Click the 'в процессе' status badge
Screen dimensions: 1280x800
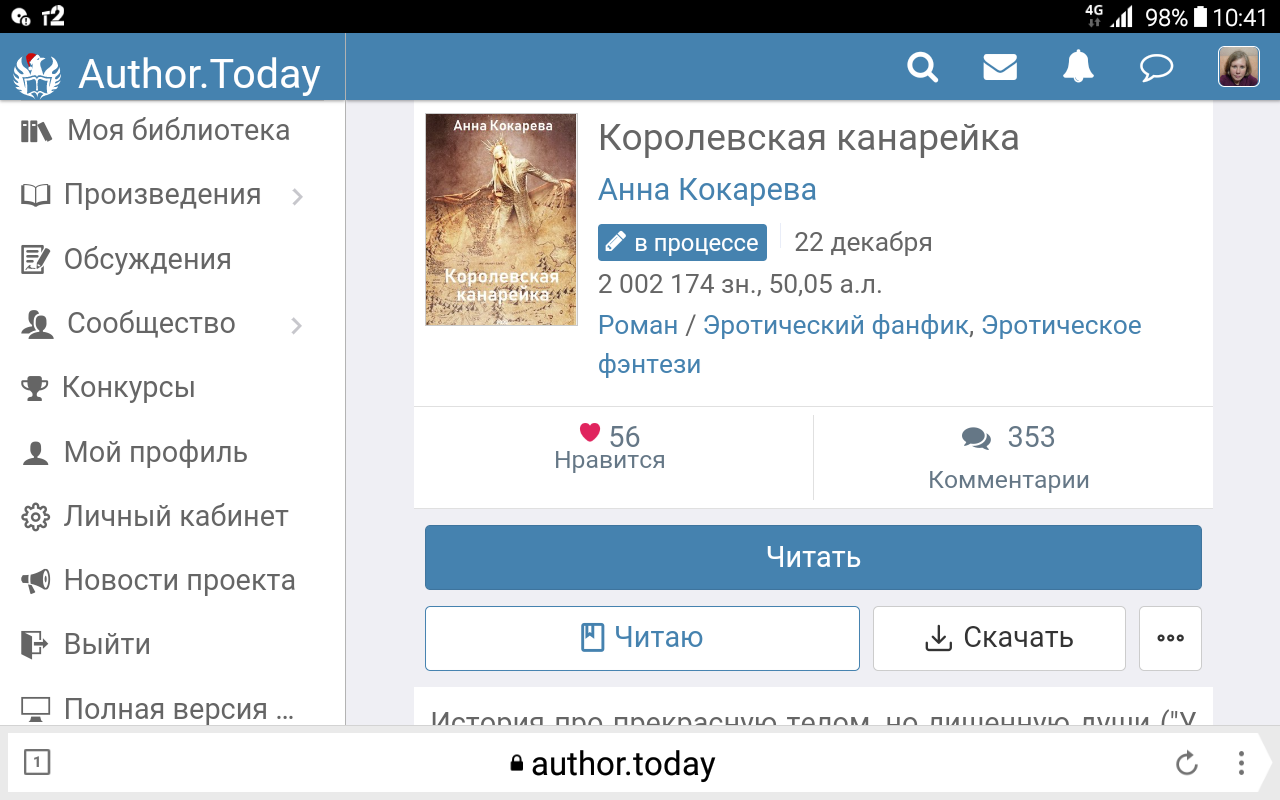682,242
